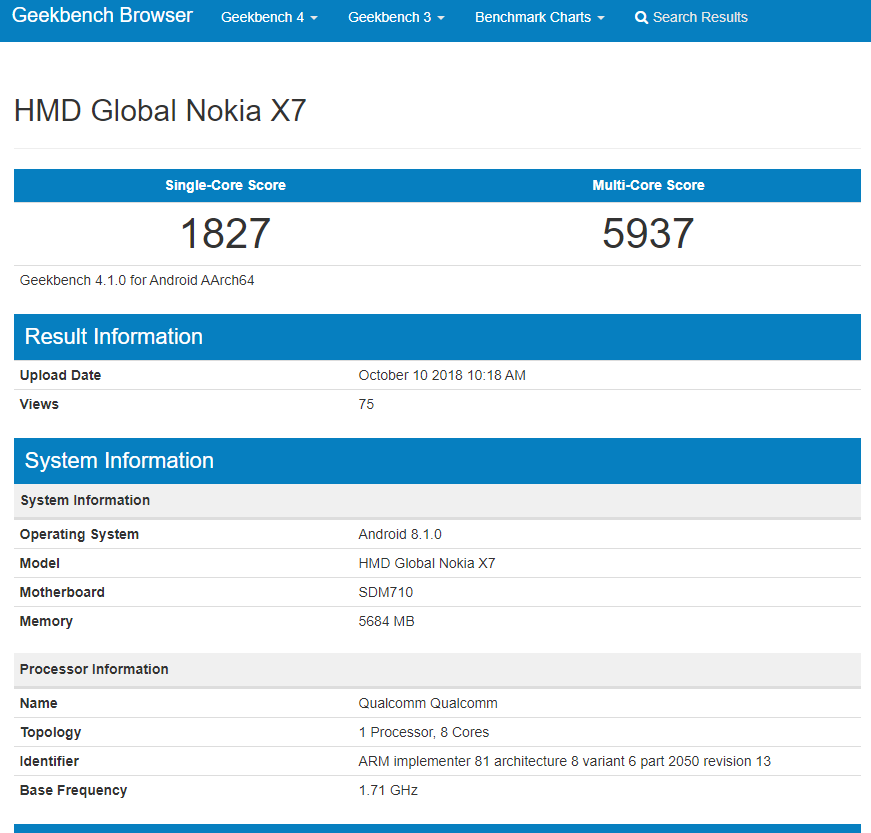Click the Search Results link text
The width and height of the screenshot is (871, 833).
point(700,17)
